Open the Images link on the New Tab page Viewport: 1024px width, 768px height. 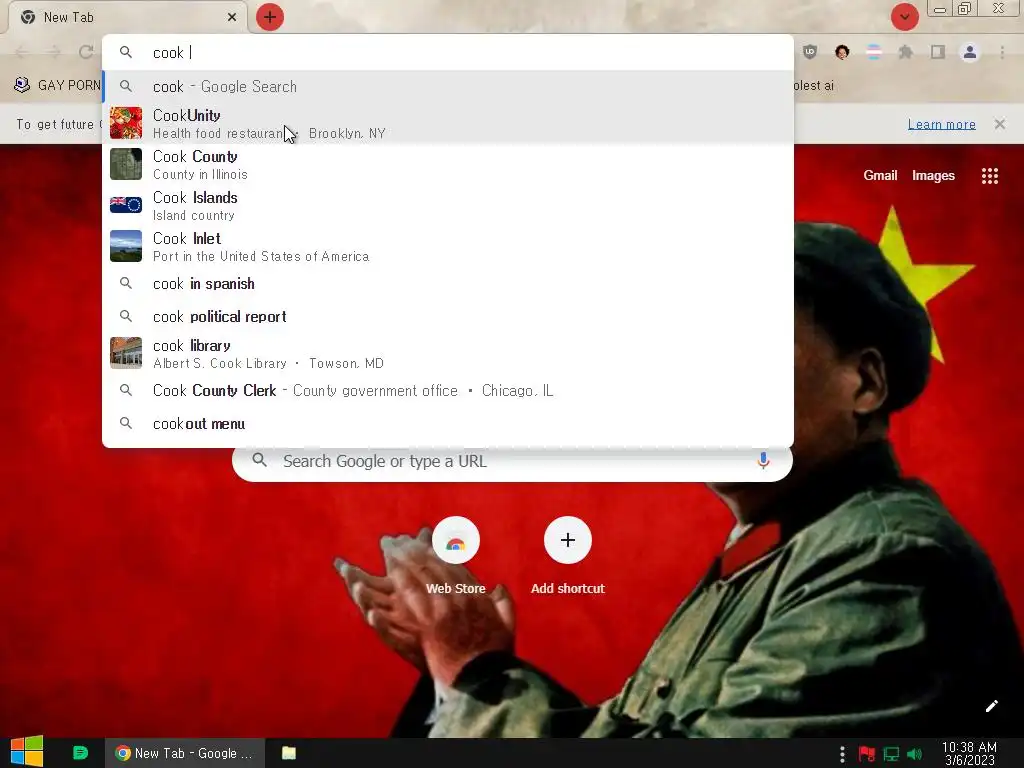933,175
